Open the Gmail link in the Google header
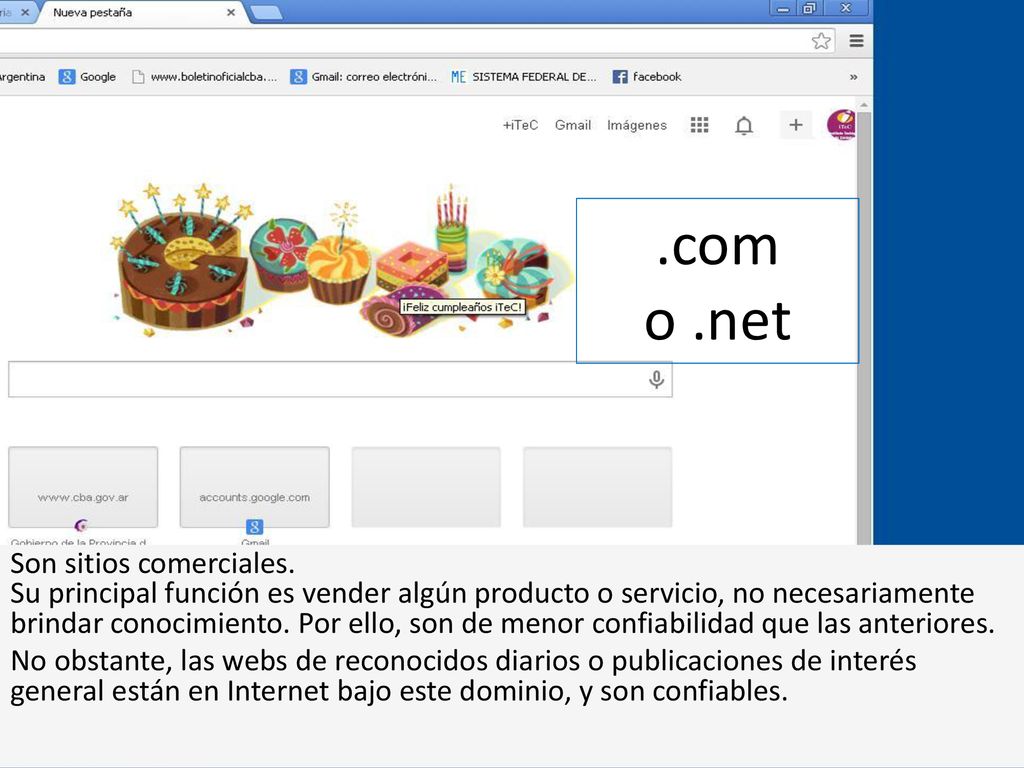The image size is (1024, 768). (x=573, y=125)
